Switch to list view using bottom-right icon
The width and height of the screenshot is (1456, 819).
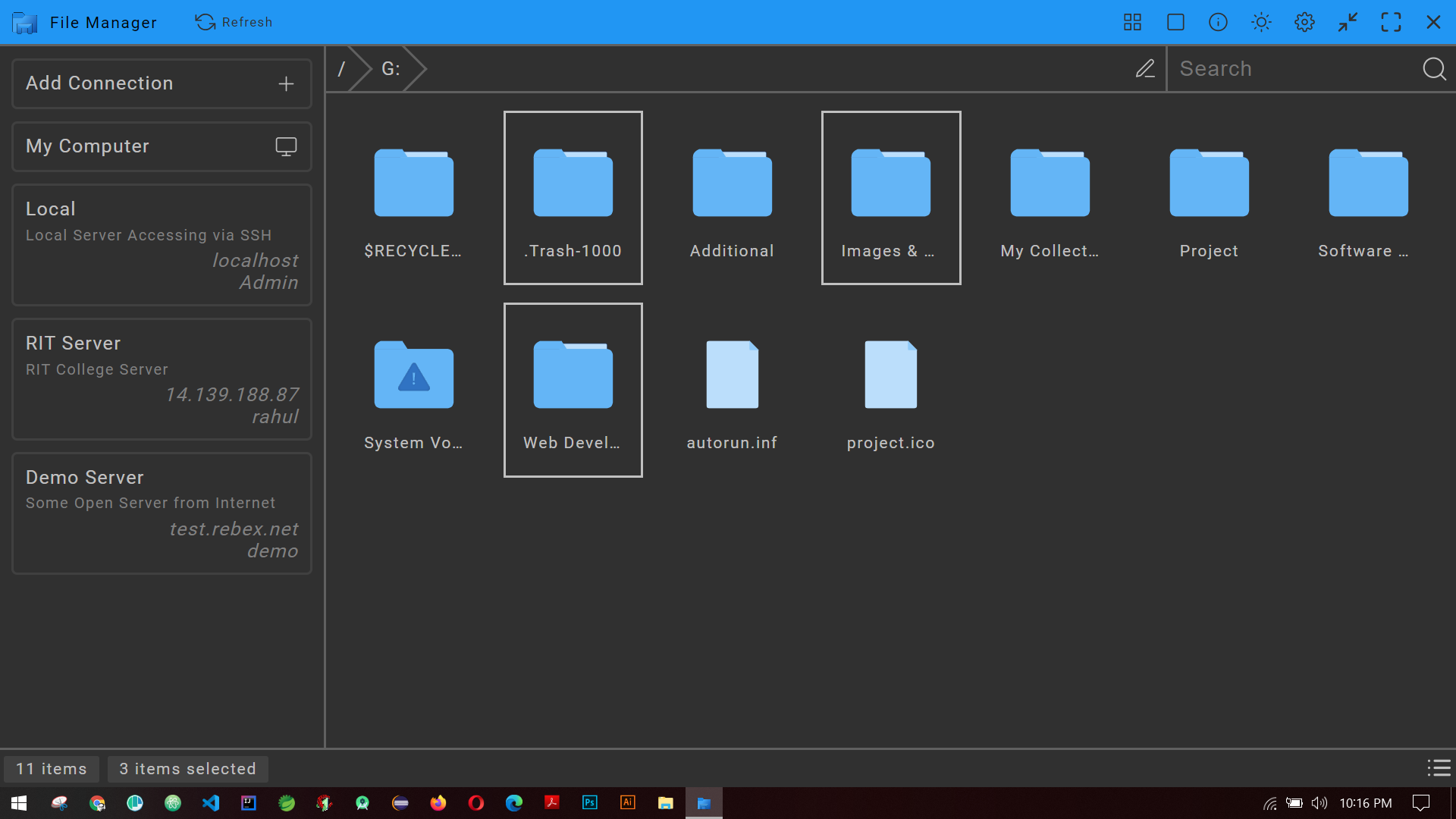[x=1439, y=768]
